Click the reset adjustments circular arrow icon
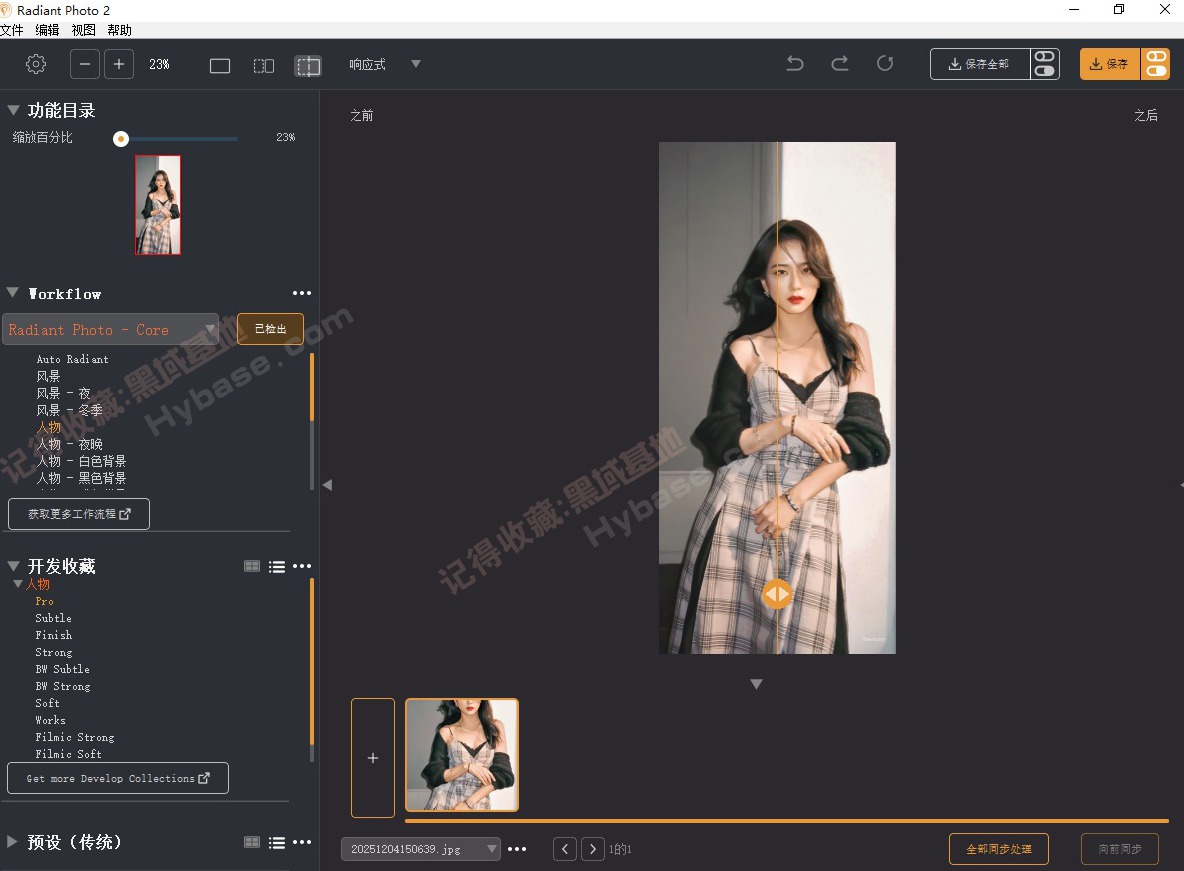The image size is (1184, 871). click(885, 62)
